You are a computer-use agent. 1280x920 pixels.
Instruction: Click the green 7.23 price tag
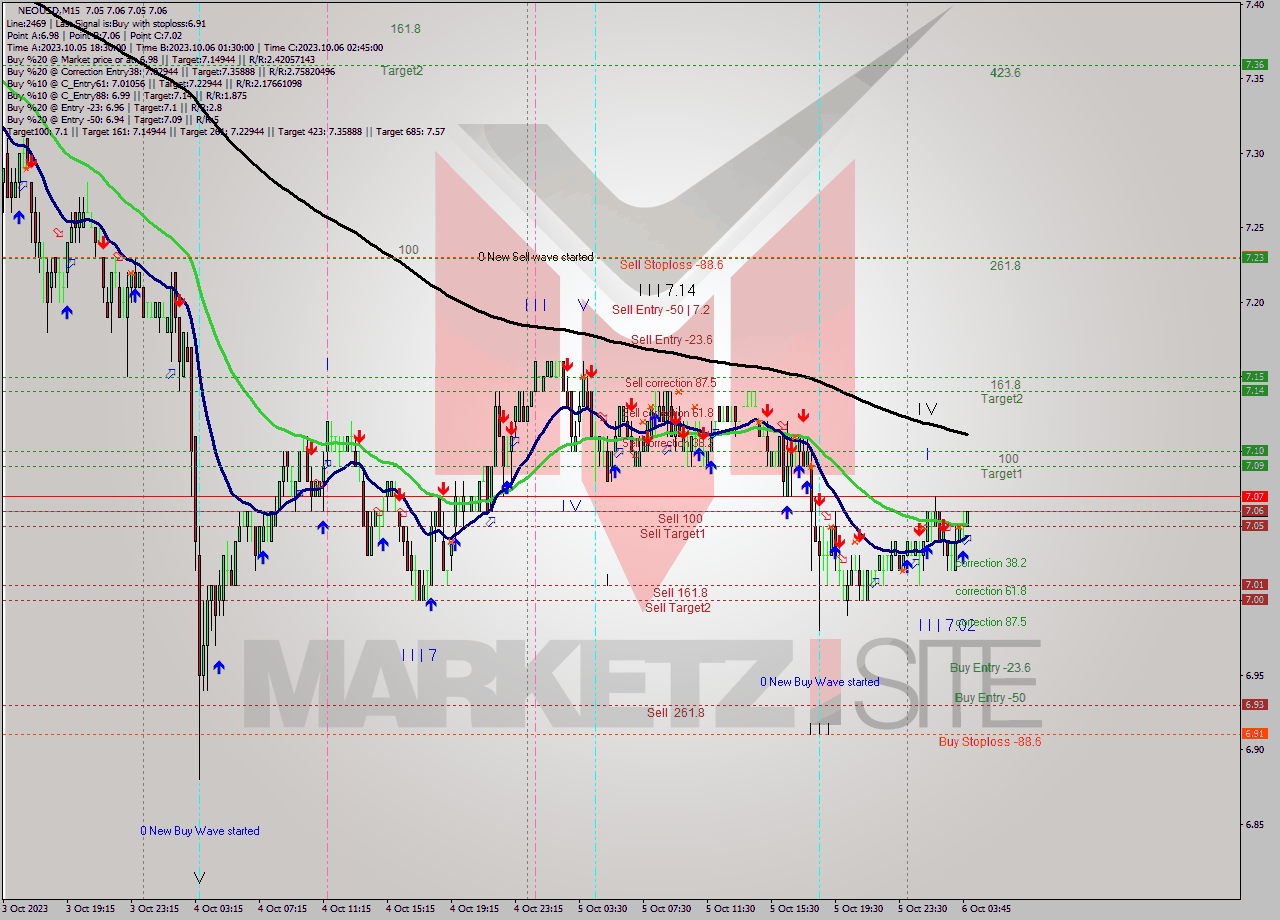[x=1254, y=257]
